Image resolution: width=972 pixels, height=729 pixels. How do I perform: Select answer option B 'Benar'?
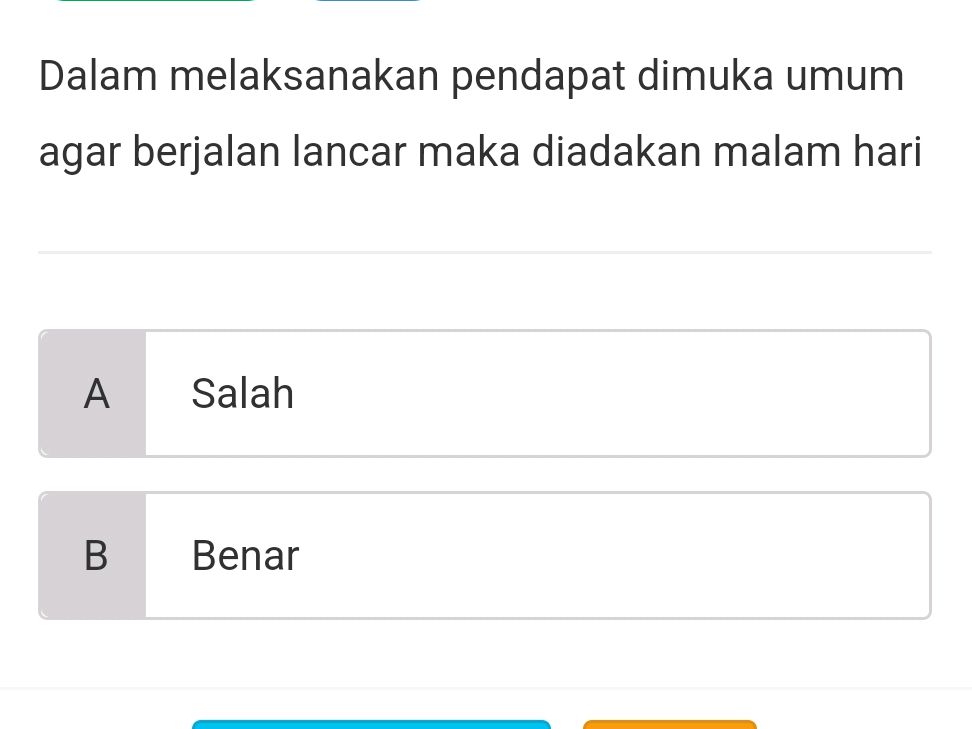point(485,555)
